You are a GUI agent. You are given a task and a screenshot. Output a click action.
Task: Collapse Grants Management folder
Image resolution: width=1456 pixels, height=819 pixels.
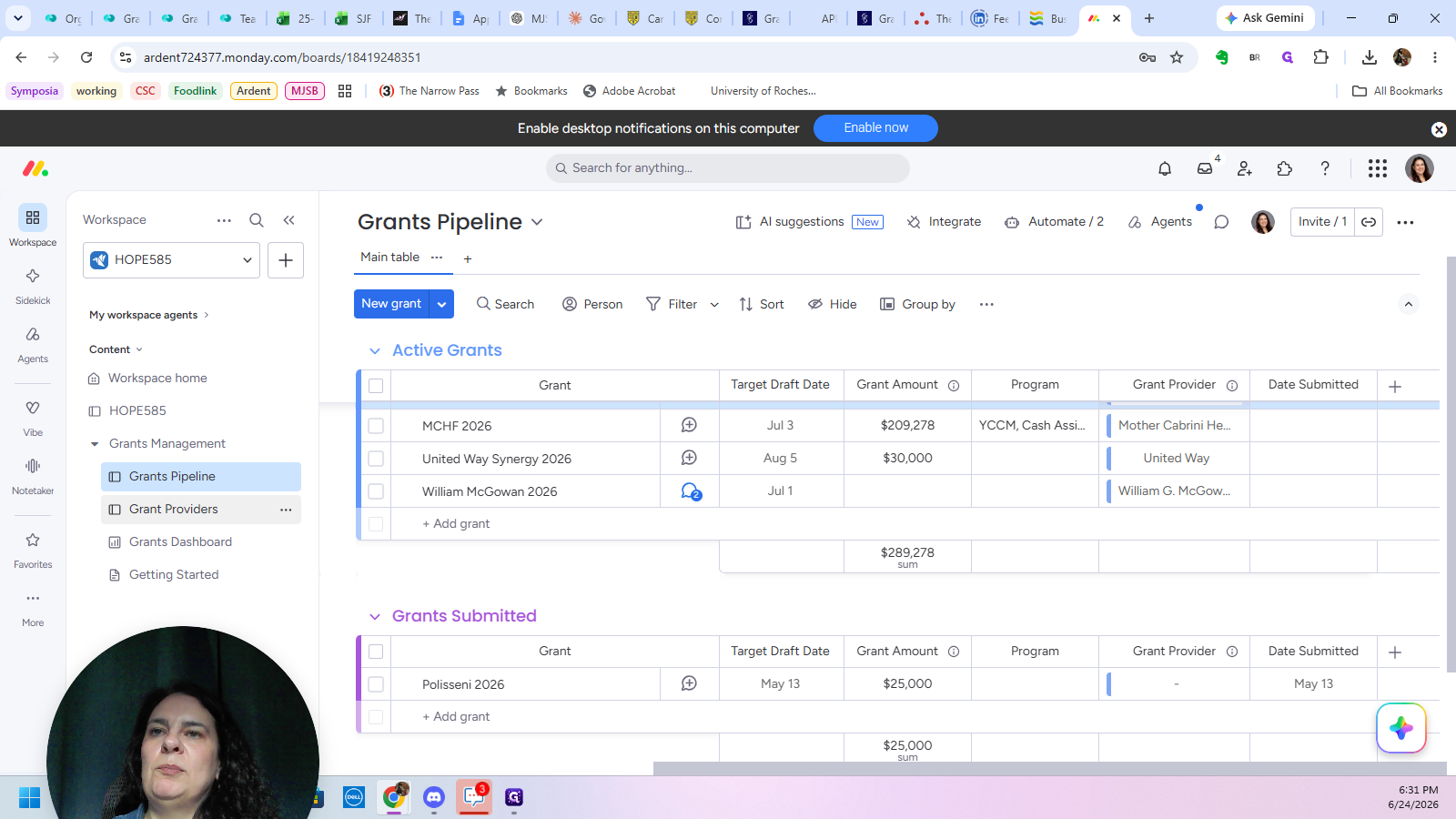tap(95, 444)
